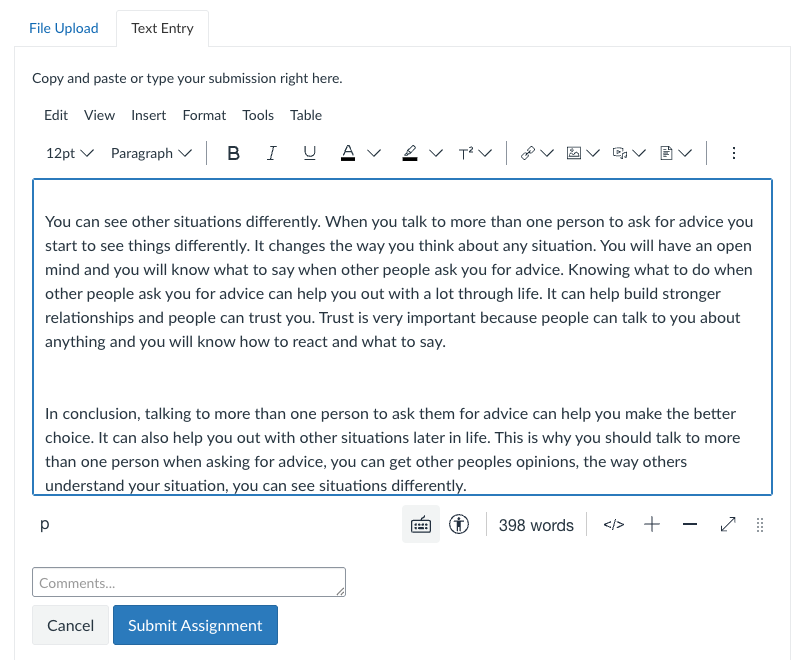
Task: Open the 12pt font size dropdown
Action: 70,153
